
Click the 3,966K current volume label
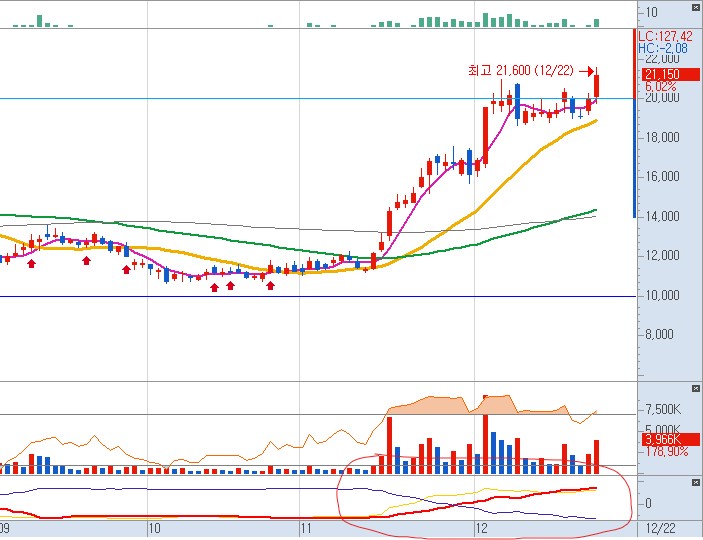point(670,439)
